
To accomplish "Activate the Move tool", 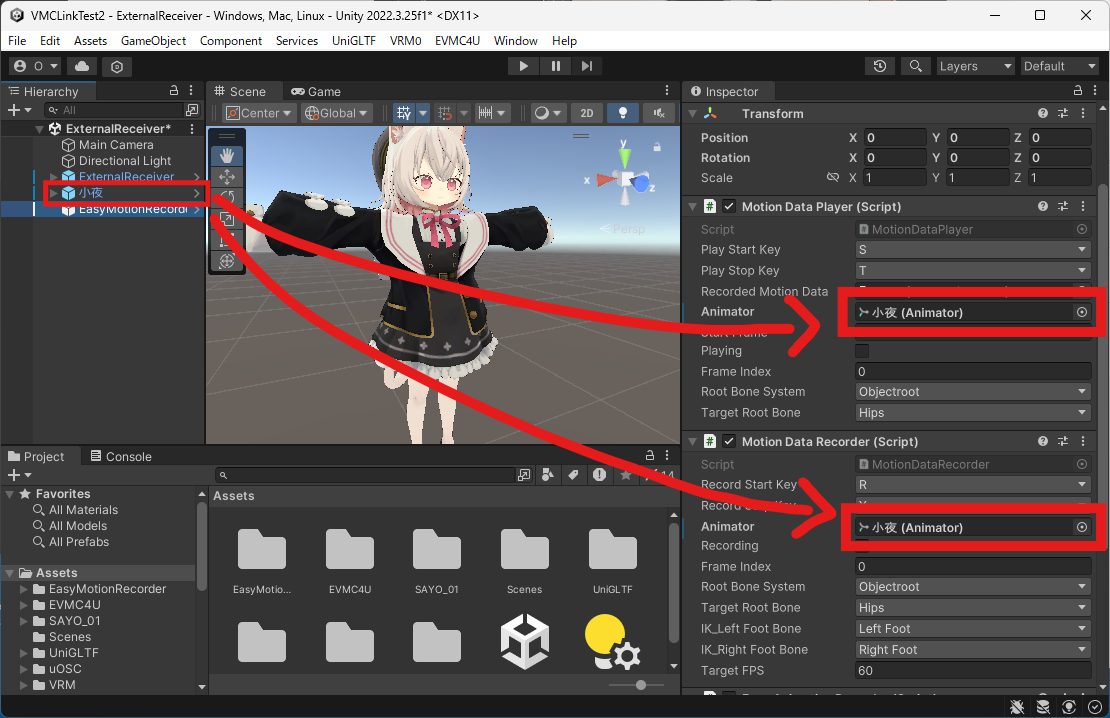I will point(226,176).
